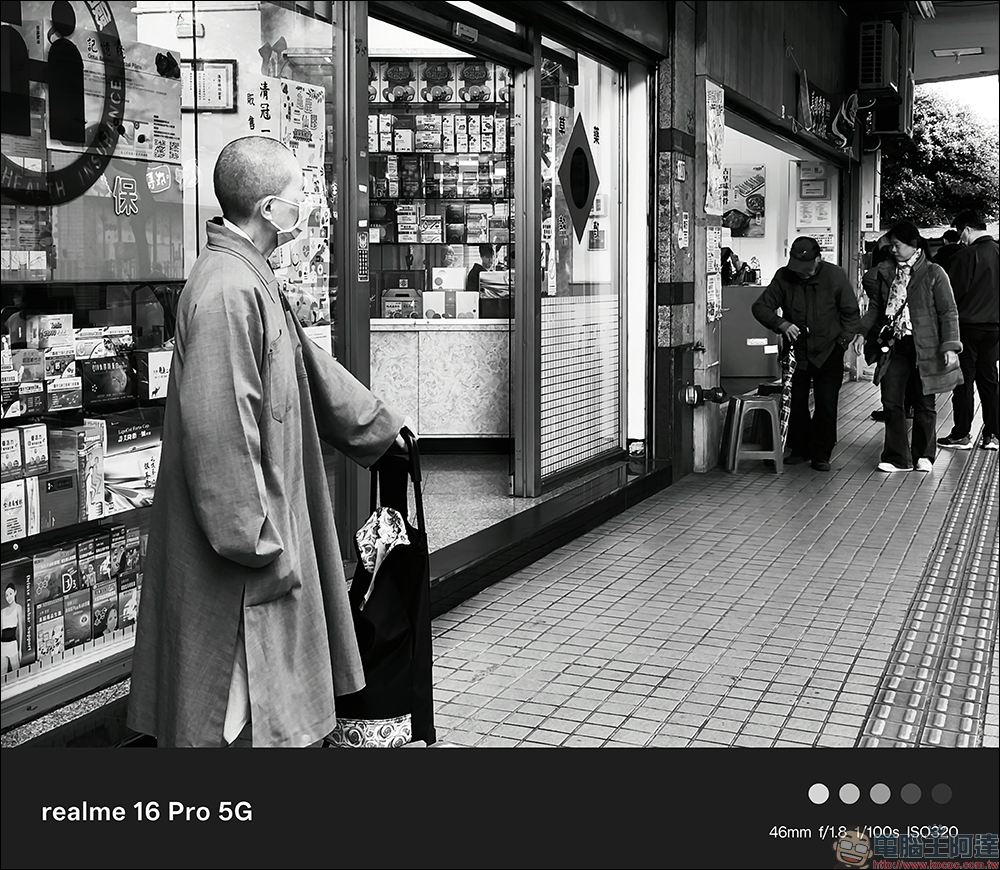1000x870 pixels.
Task: Select the f/1.8 aperture value
Action: pos(832,832)
